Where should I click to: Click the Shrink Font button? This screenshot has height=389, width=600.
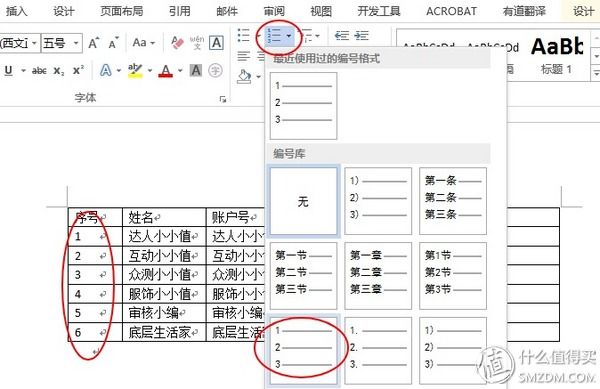pyautogui.click(x=113, y=43)
